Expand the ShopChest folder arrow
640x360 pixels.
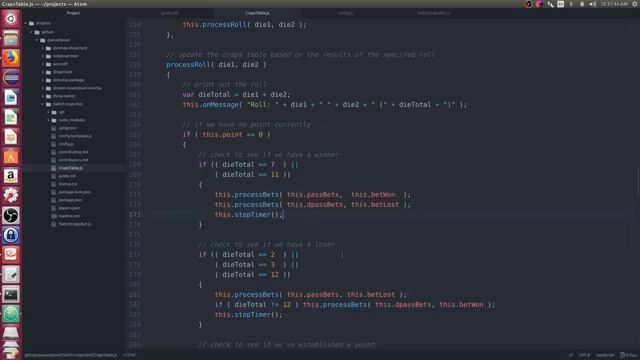43,72
